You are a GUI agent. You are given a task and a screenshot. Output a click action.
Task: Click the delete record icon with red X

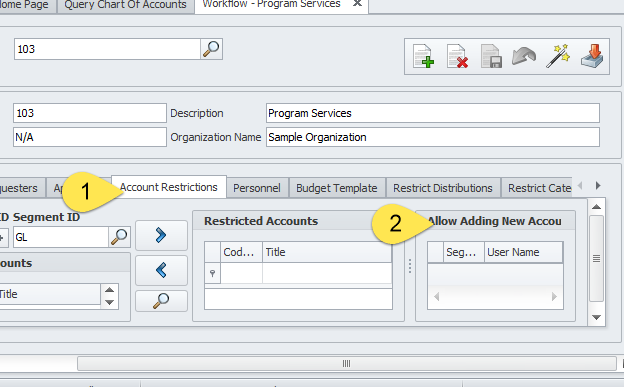click(457, 56)
